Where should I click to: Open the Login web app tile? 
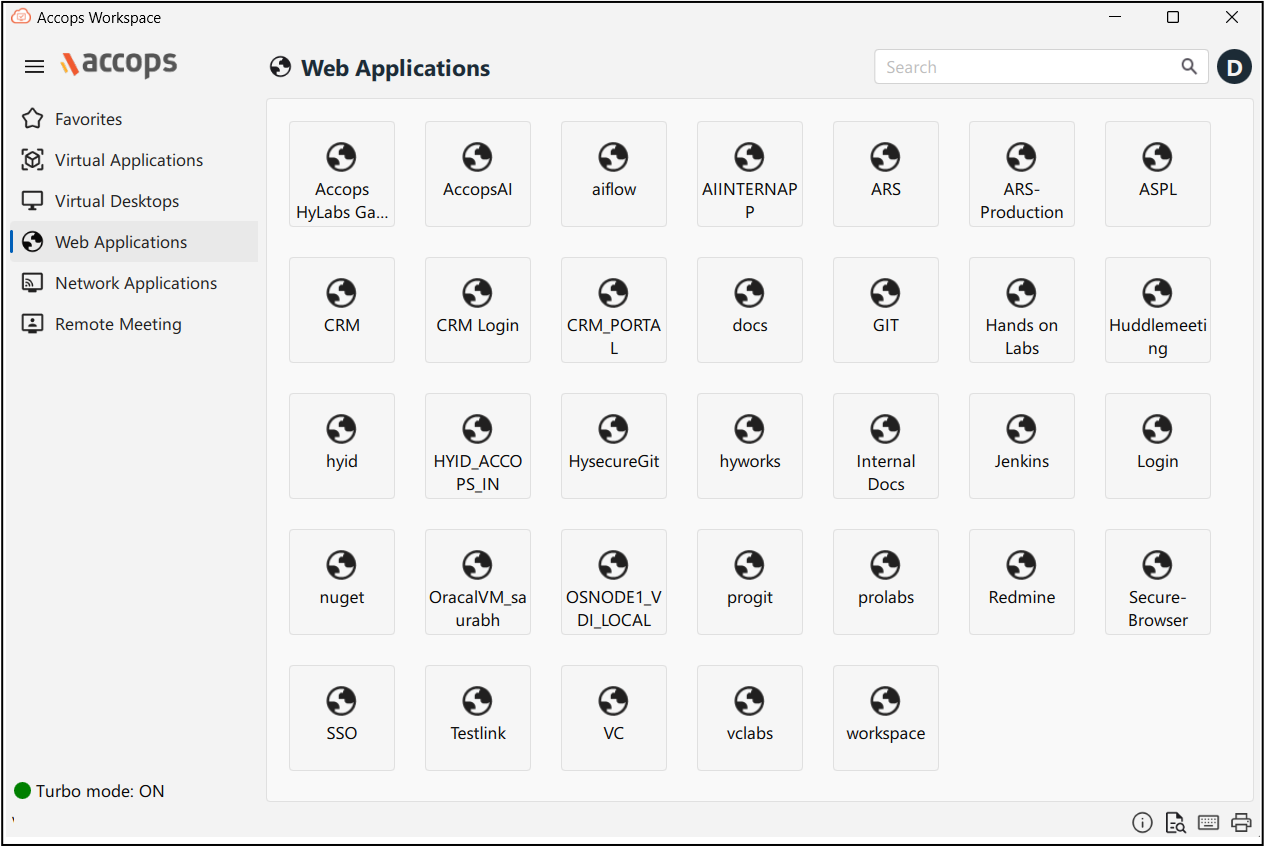[1158, 446]
